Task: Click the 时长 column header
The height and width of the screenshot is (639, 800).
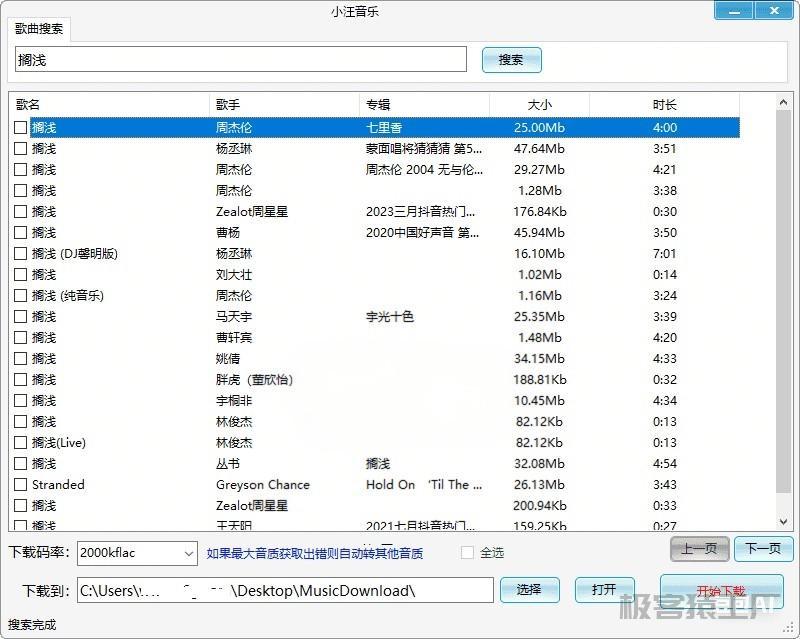Action: tap(664, 105)
